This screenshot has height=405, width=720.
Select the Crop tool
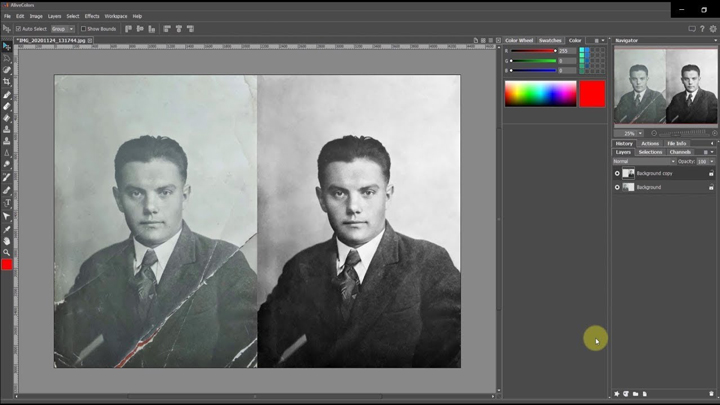point(7,81)
